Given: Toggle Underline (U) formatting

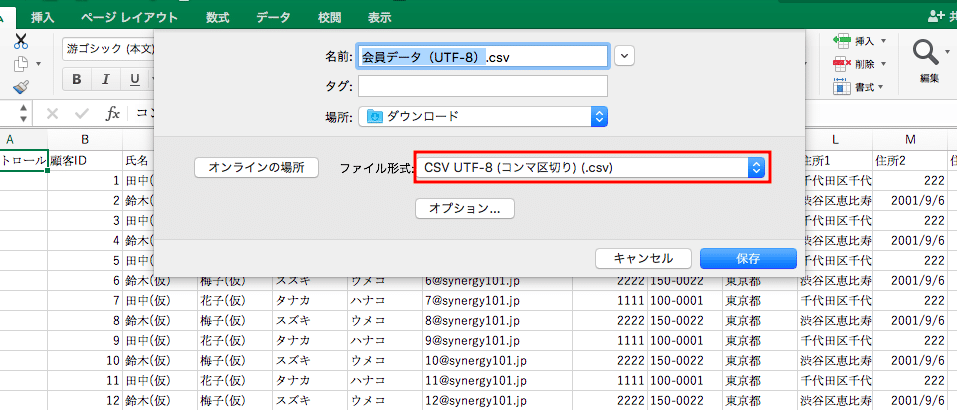Looking at the screenshot, I should point(135,79).
